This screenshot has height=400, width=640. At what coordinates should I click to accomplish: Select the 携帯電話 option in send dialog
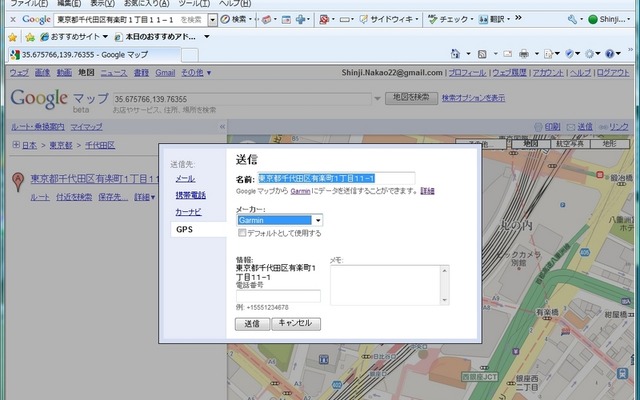(x=191, y=195)
